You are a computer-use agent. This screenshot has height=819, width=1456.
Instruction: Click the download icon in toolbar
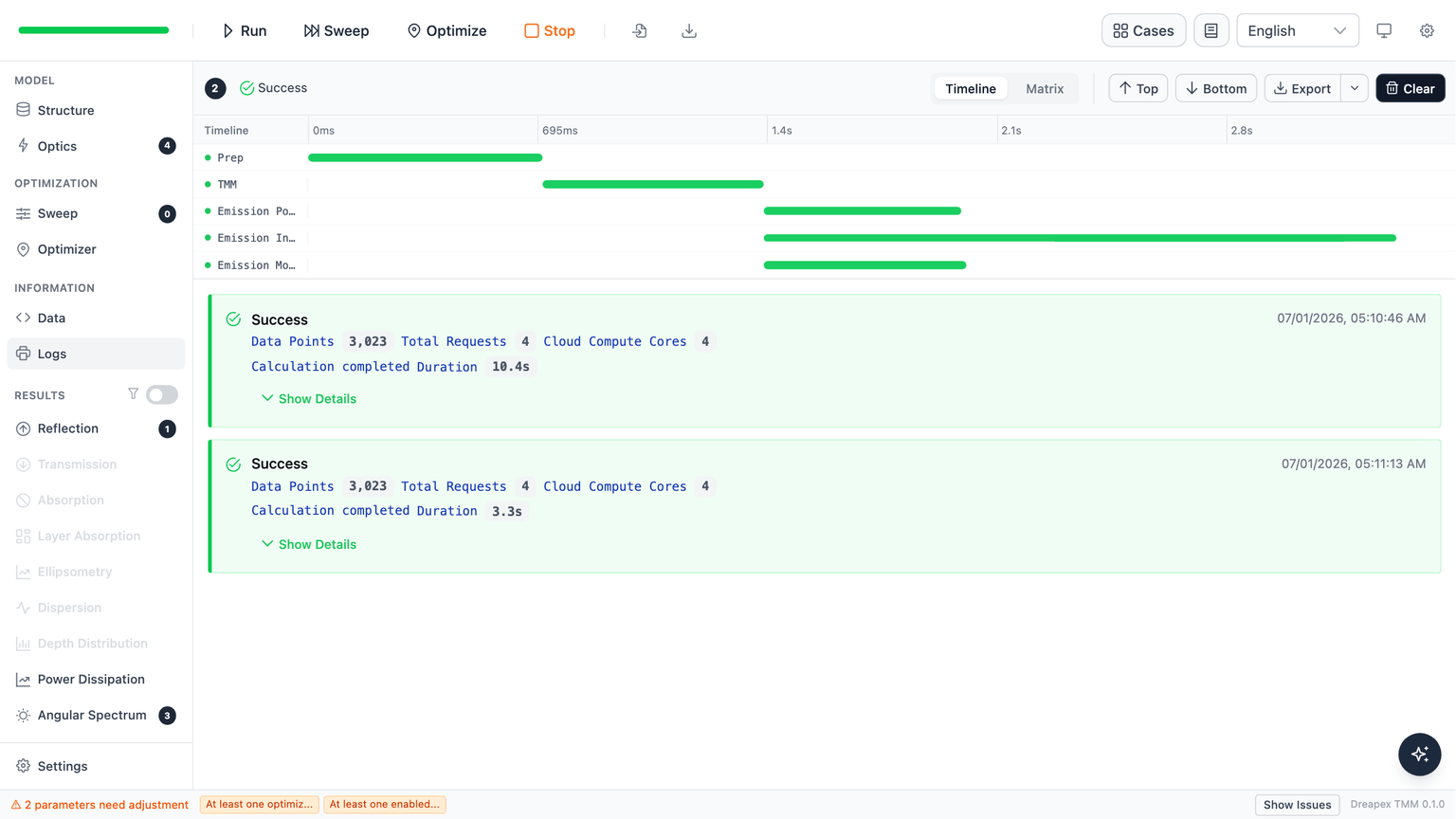tap(689, 30)
